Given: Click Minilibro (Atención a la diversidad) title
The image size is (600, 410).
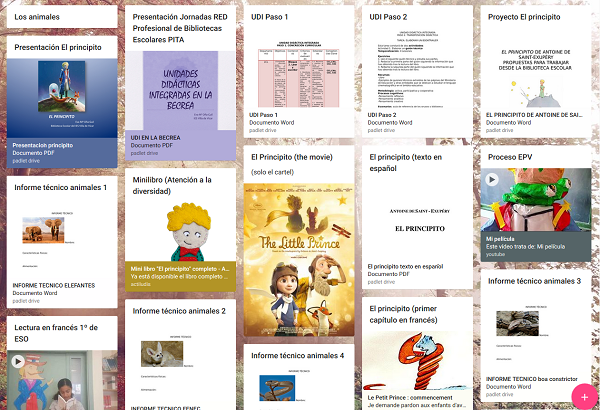Looking at the screenshot, I should 172,186.
